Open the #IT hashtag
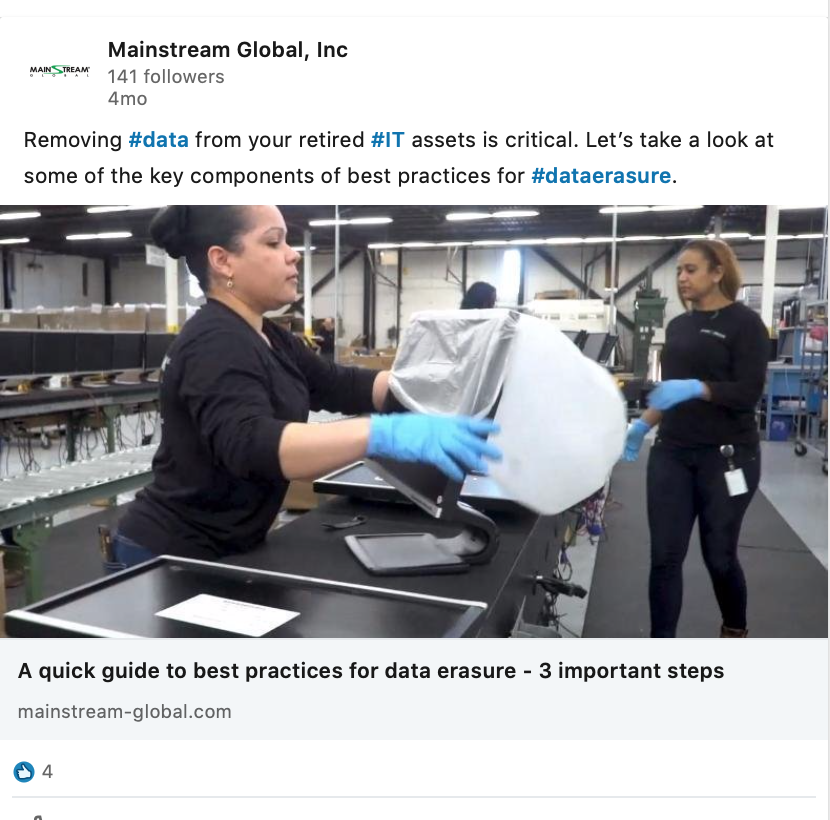The image size is (830, 820). coord(387,140)
